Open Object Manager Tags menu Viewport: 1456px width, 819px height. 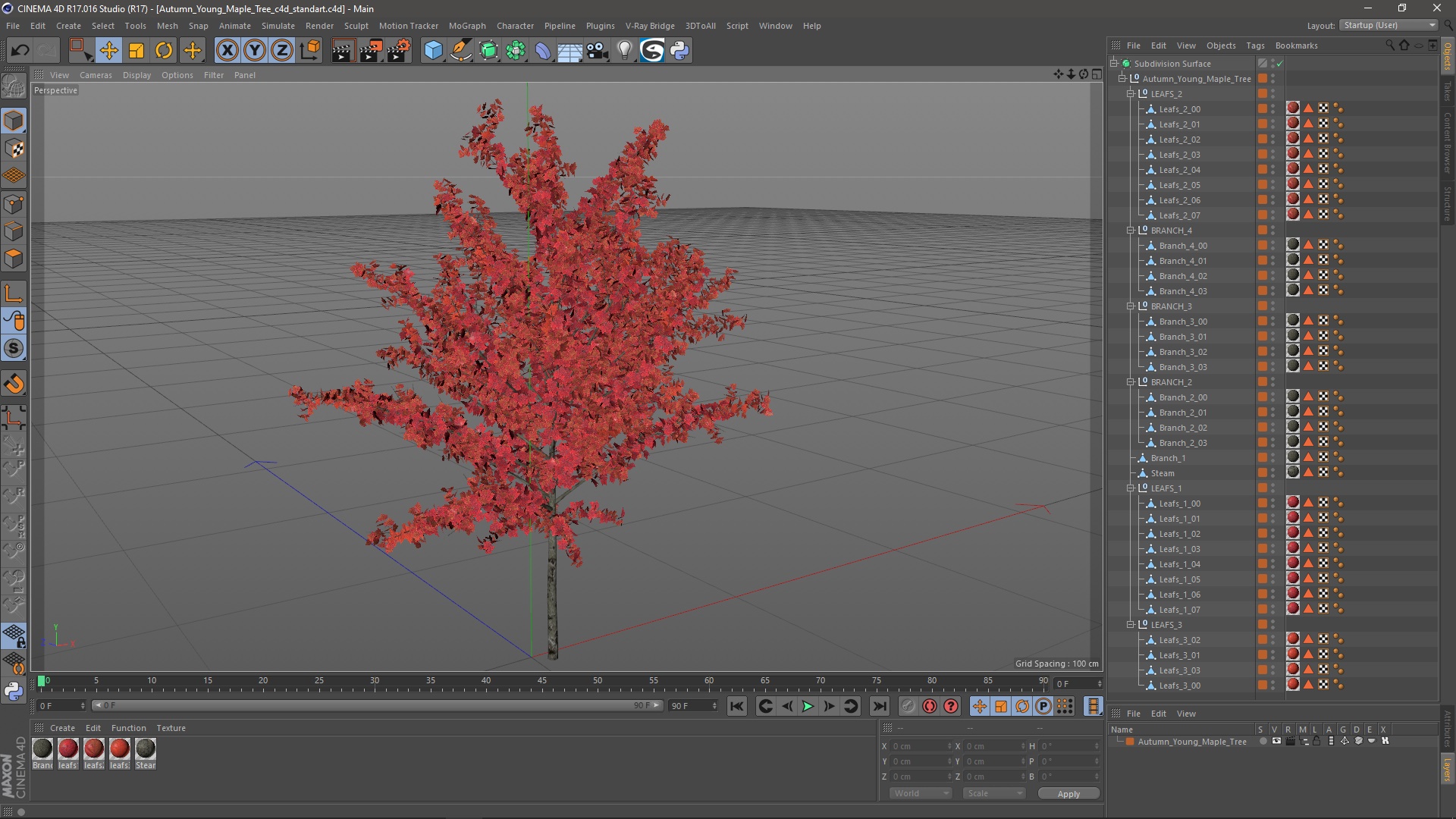click(x=1255, y=45)
